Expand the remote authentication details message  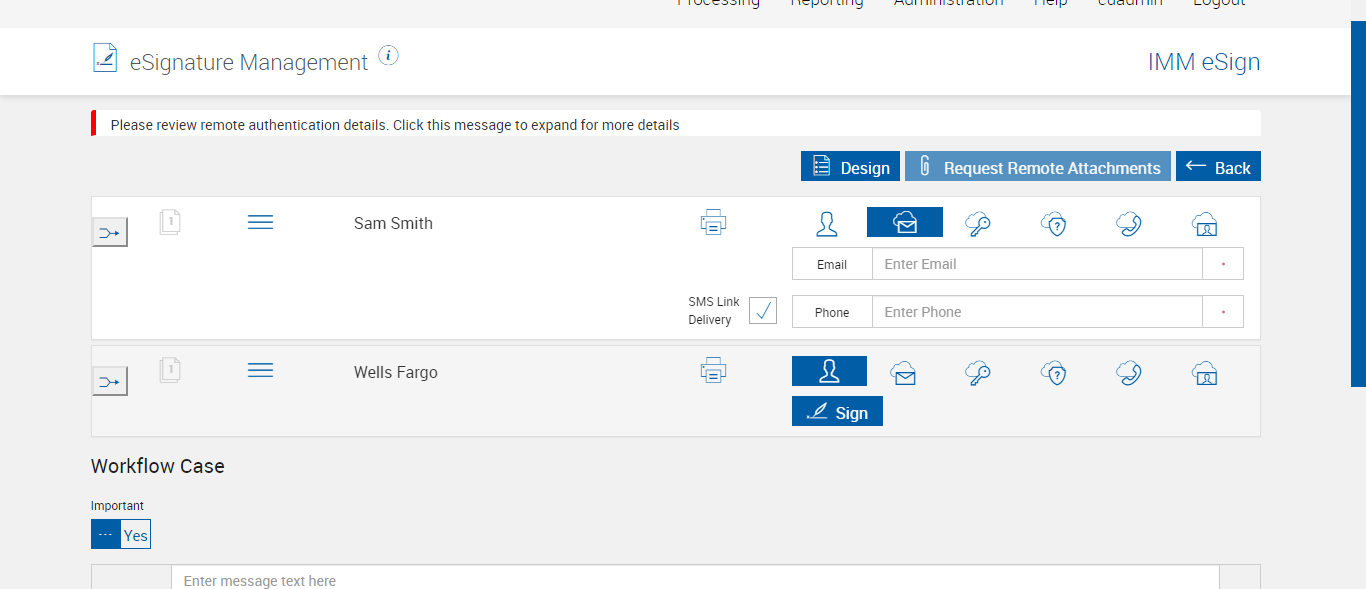coord(395,125)
